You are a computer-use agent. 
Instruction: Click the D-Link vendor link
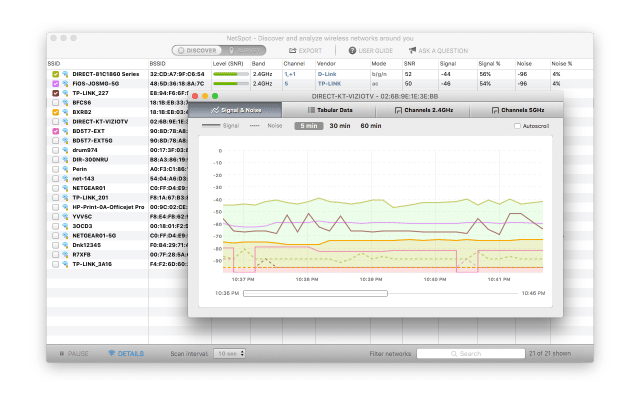[x=327, y=74]
